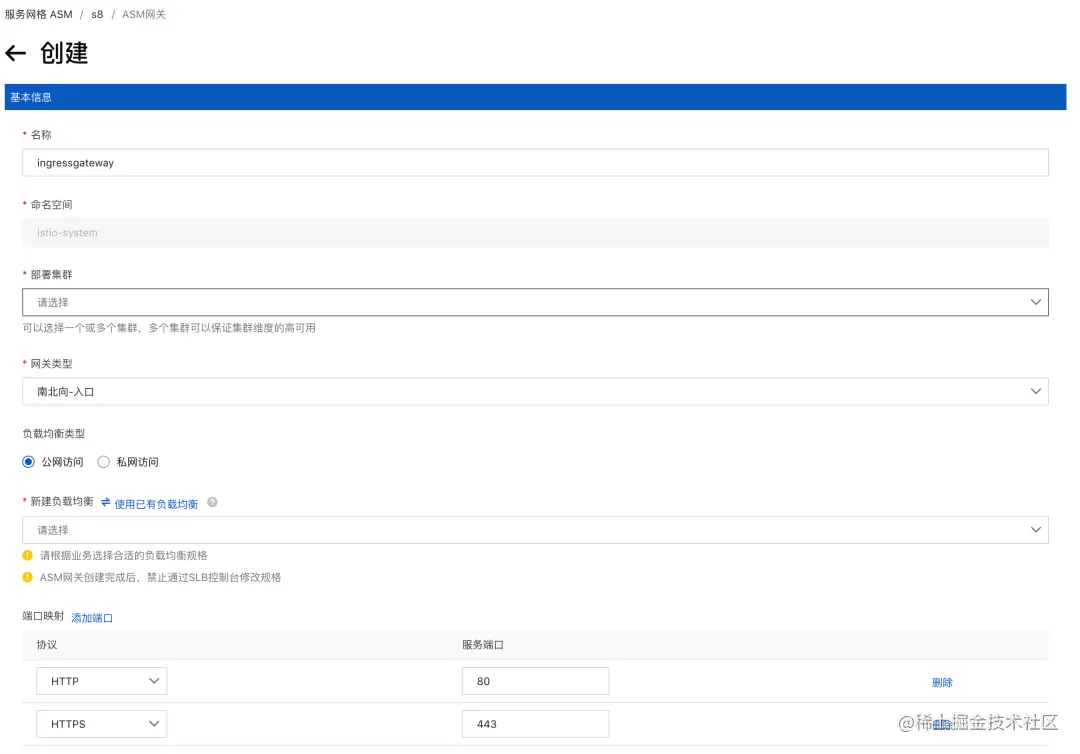Click ASM网关 breadcrumb item

(x=144, y=14)
